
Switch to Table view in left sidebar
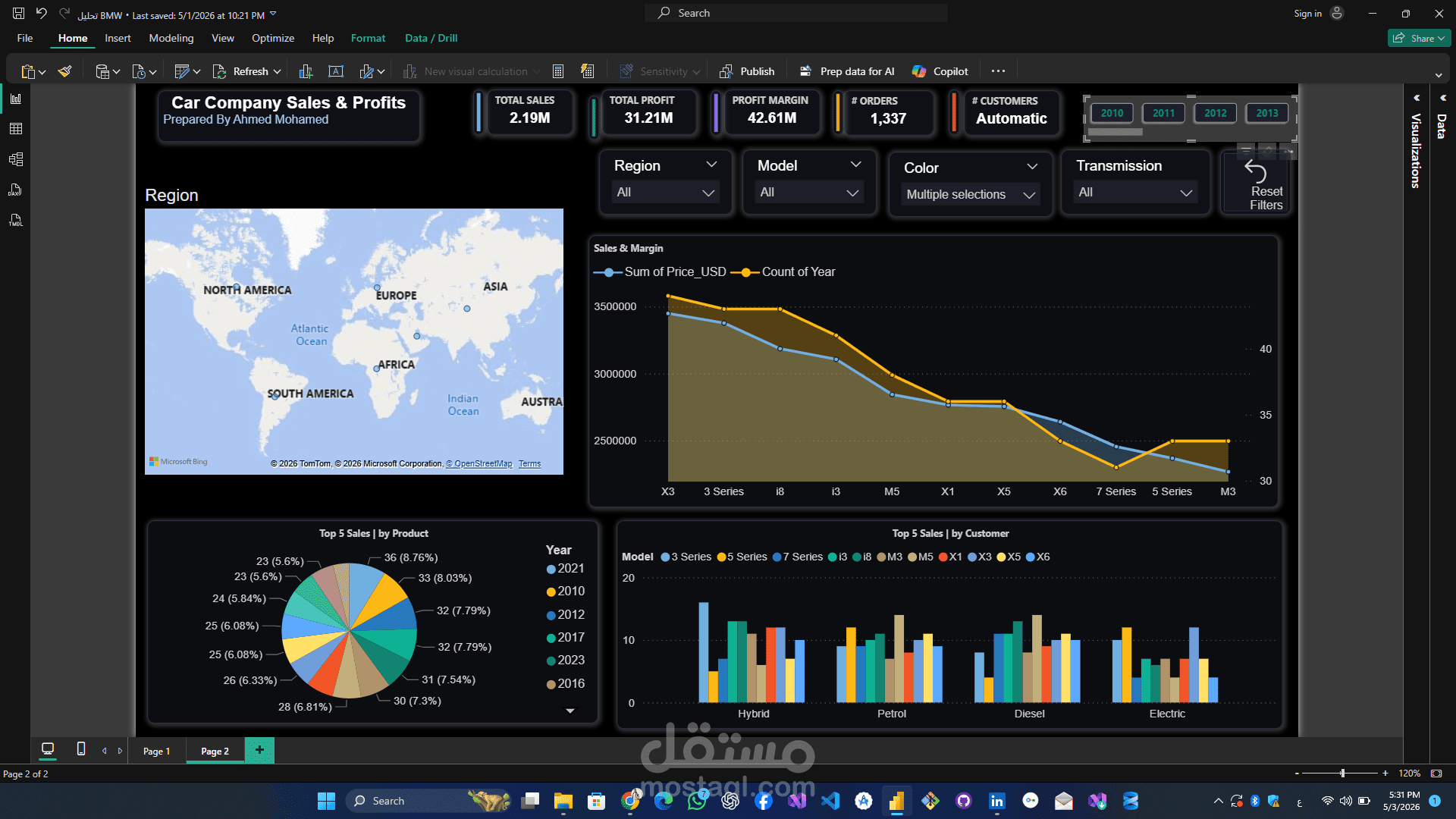[x=16, y=129]
